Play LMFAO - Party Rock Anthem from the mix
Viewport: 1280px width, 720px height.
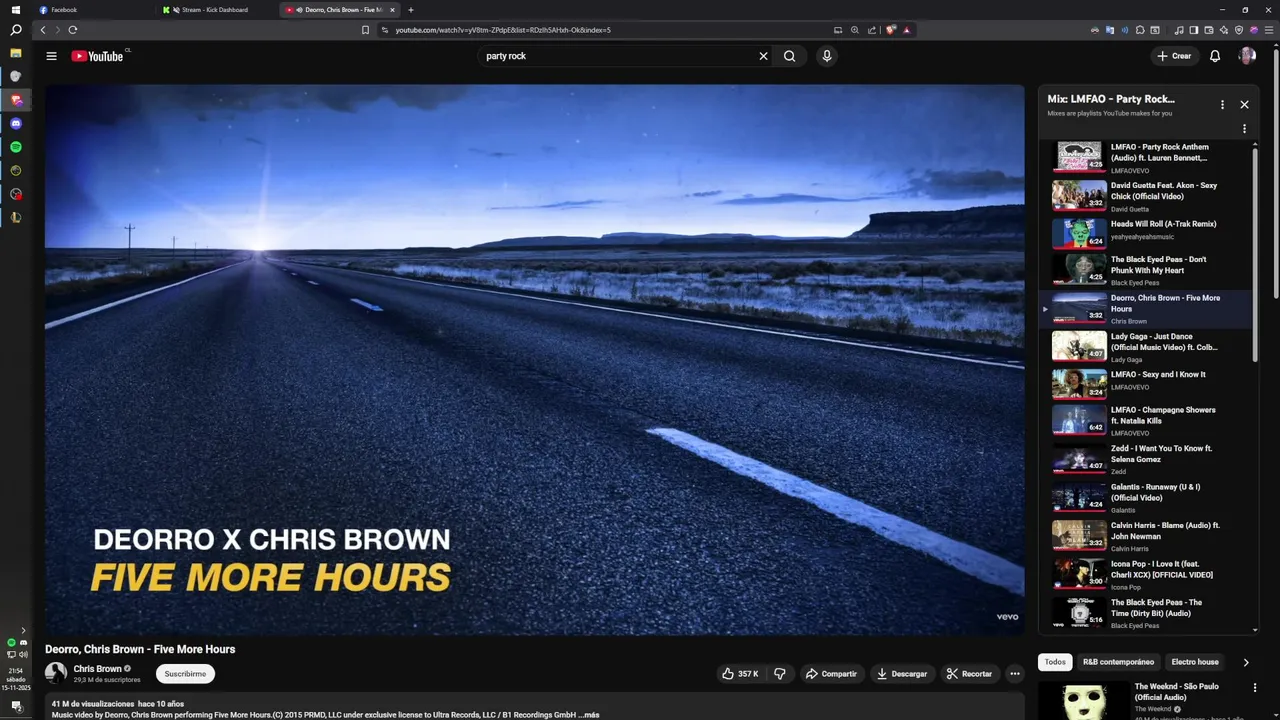point(1147,157)
